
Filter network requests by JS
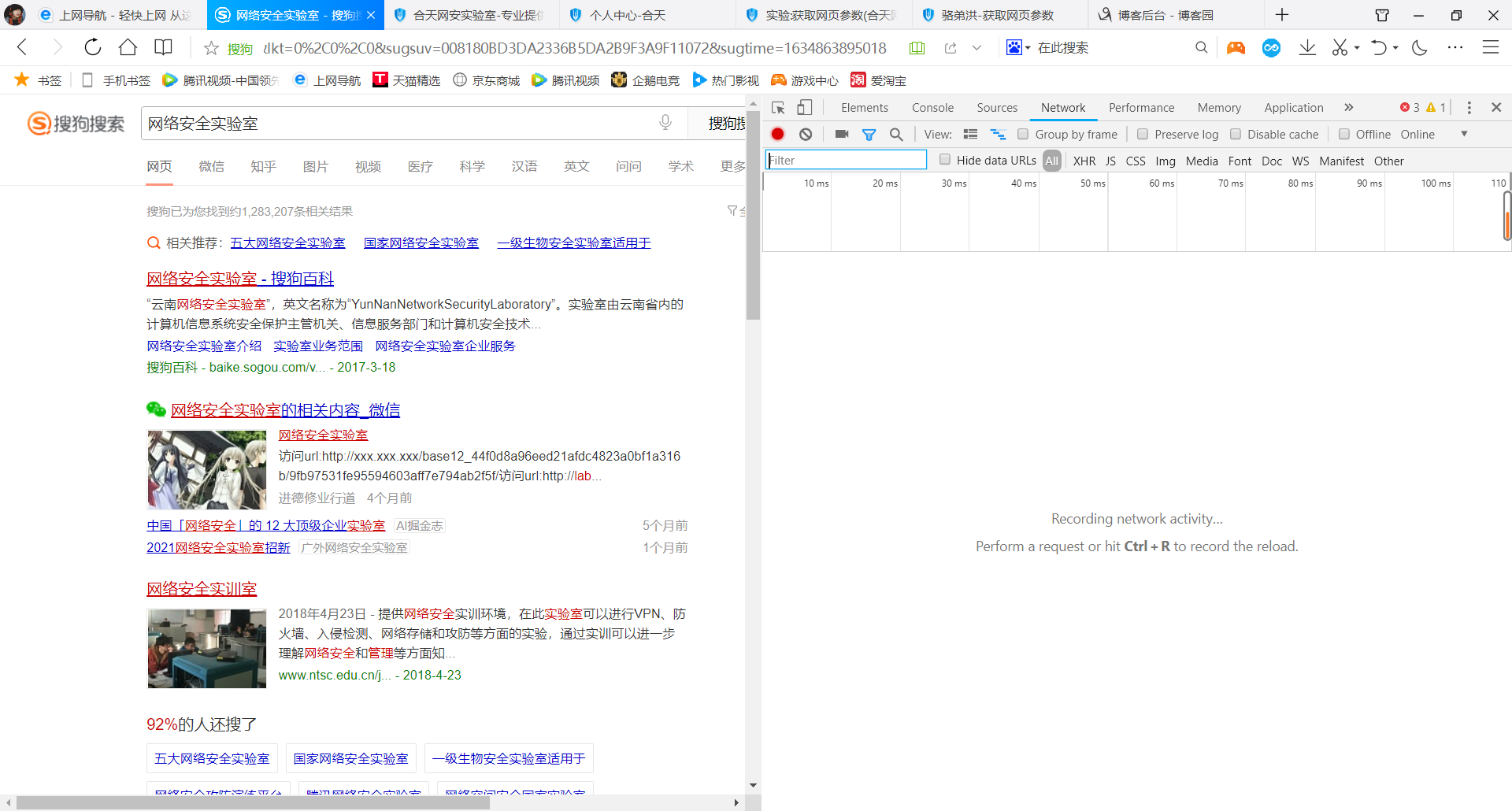tap(1110, 161)
